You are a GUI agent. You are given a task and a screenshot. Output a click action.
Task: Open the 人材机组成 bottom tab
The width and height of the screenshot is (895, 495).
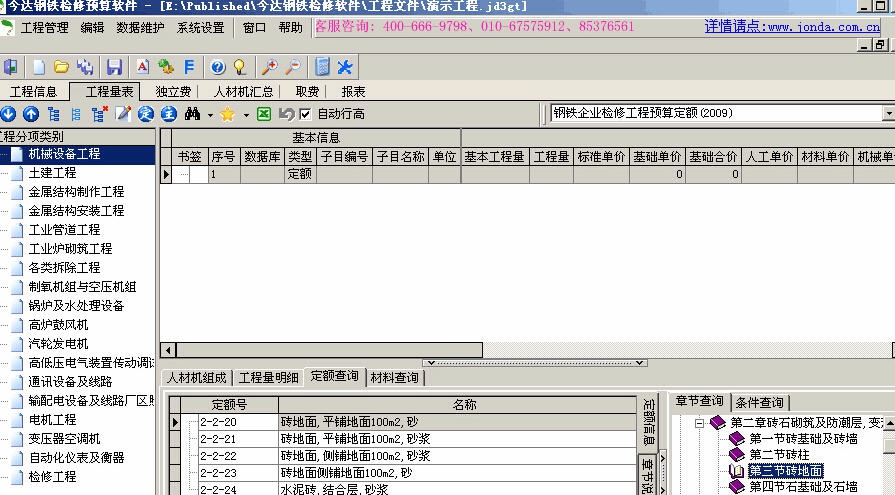196,378
